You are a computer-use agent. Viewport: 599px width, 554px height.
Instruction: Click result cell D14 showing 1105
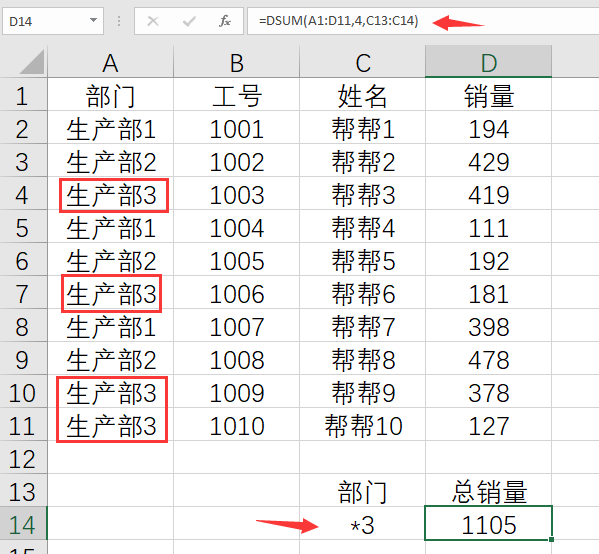click(x=489, y=523)
